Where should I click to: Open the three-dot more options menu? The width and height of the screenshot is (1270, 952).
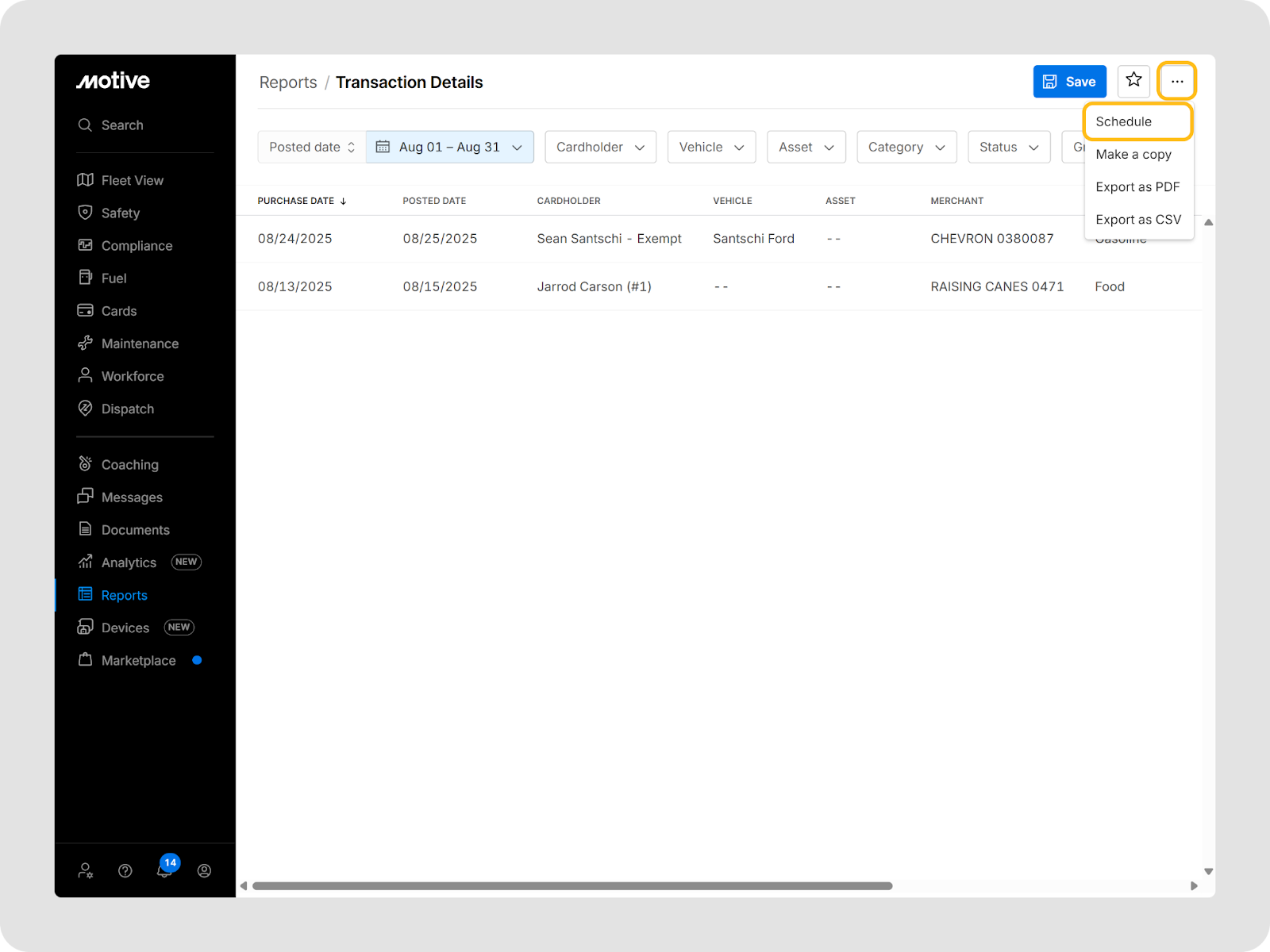(x=1176, y=81)
